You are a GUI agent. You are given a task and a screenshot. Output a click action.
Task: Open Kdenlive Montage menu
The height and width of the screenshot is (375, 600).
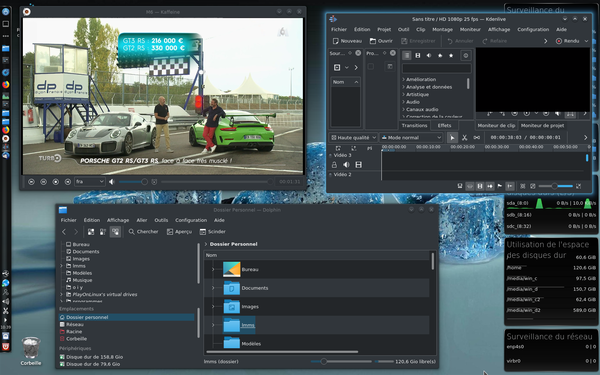tap(442, 29)
